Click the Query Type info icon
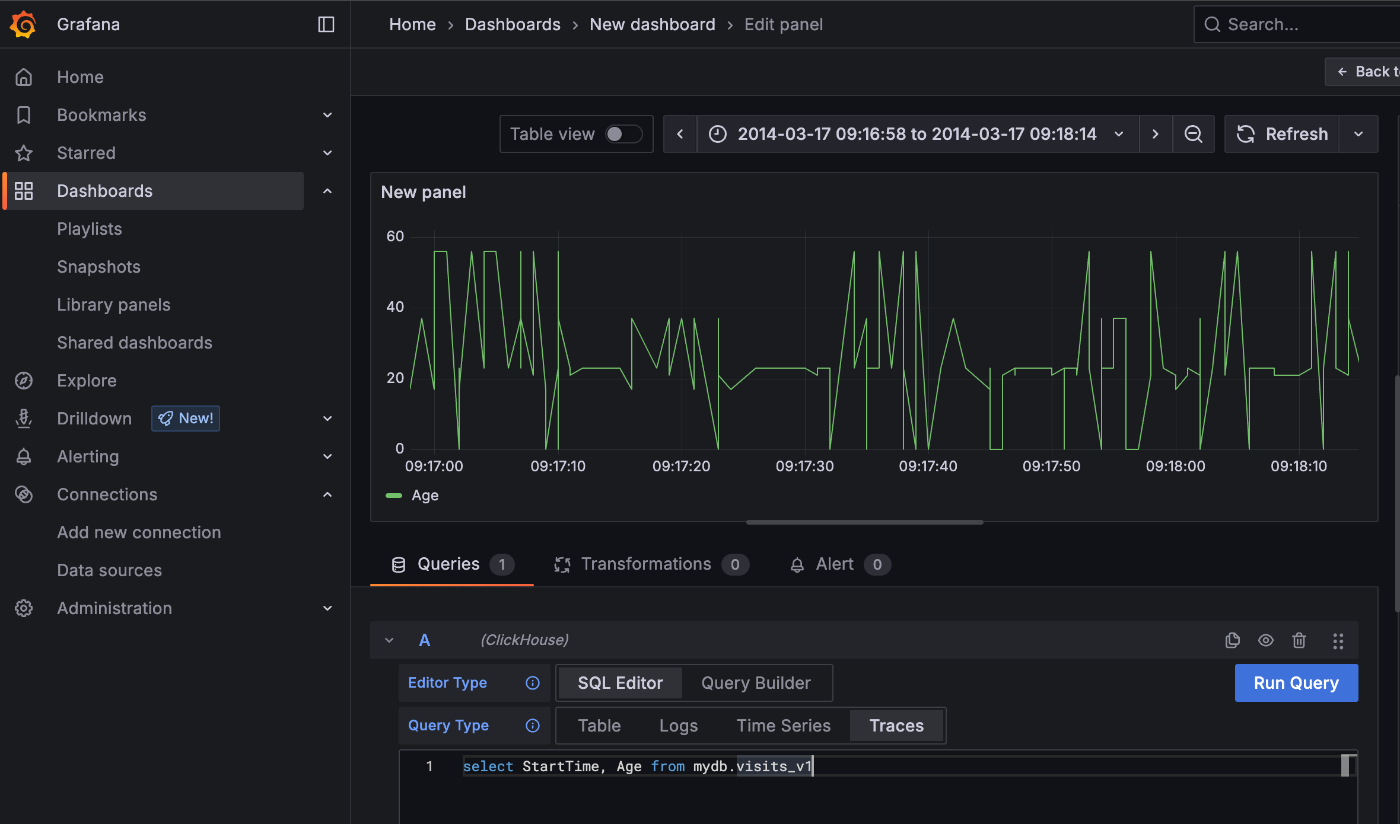 coord(533,726)
